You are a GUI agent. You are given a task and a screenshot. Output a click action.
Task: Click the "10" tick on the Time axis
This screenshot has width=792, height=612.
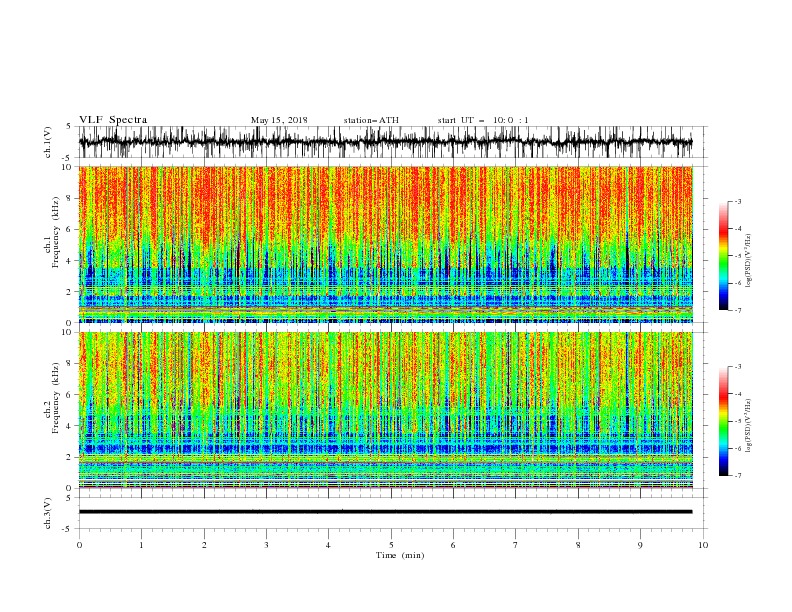[x=703, y=545]
